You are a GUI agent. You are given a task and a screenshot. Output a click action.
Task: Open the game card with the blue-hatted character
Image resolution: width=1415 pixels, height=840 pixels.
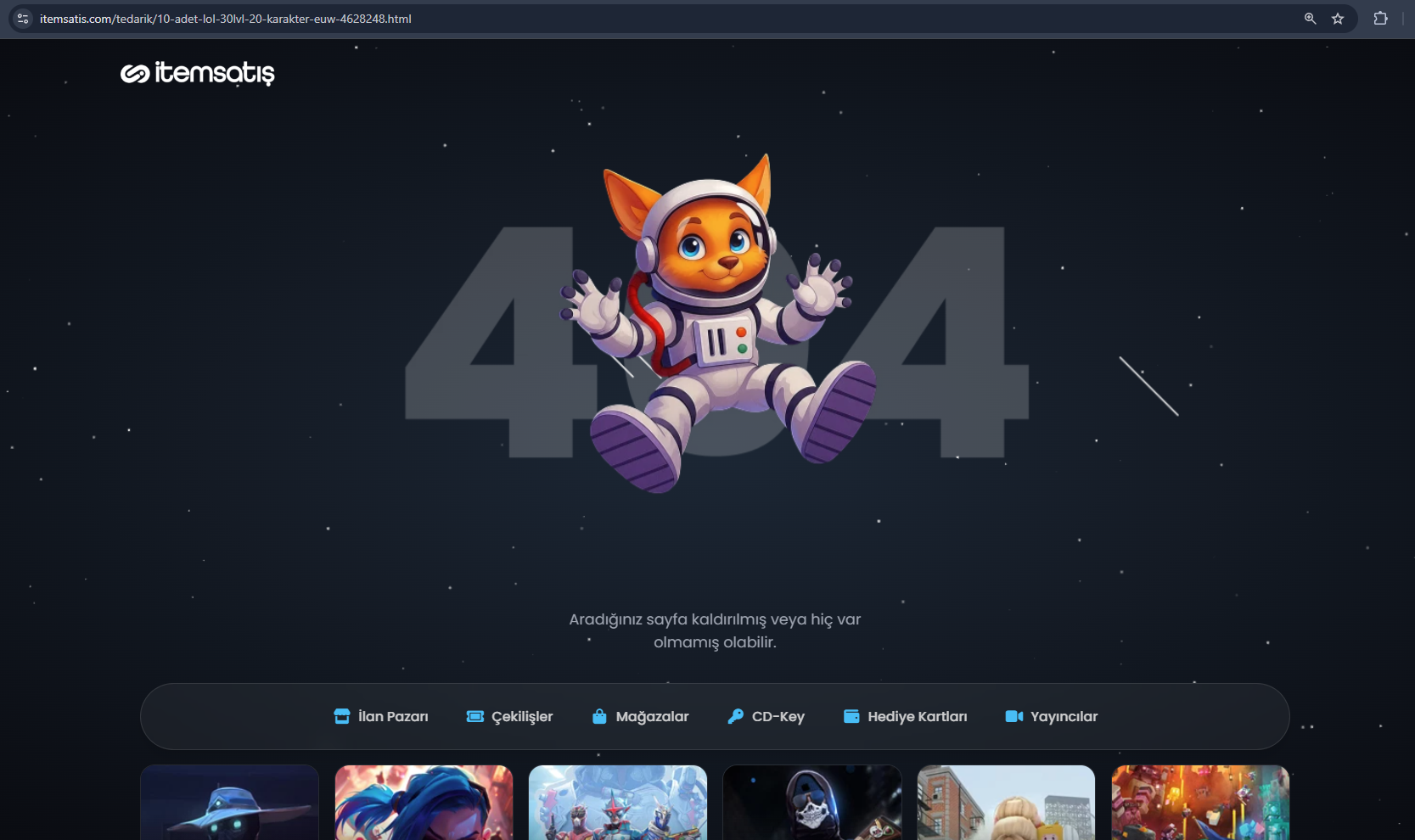pyautogui.click(x=229, y=803)
